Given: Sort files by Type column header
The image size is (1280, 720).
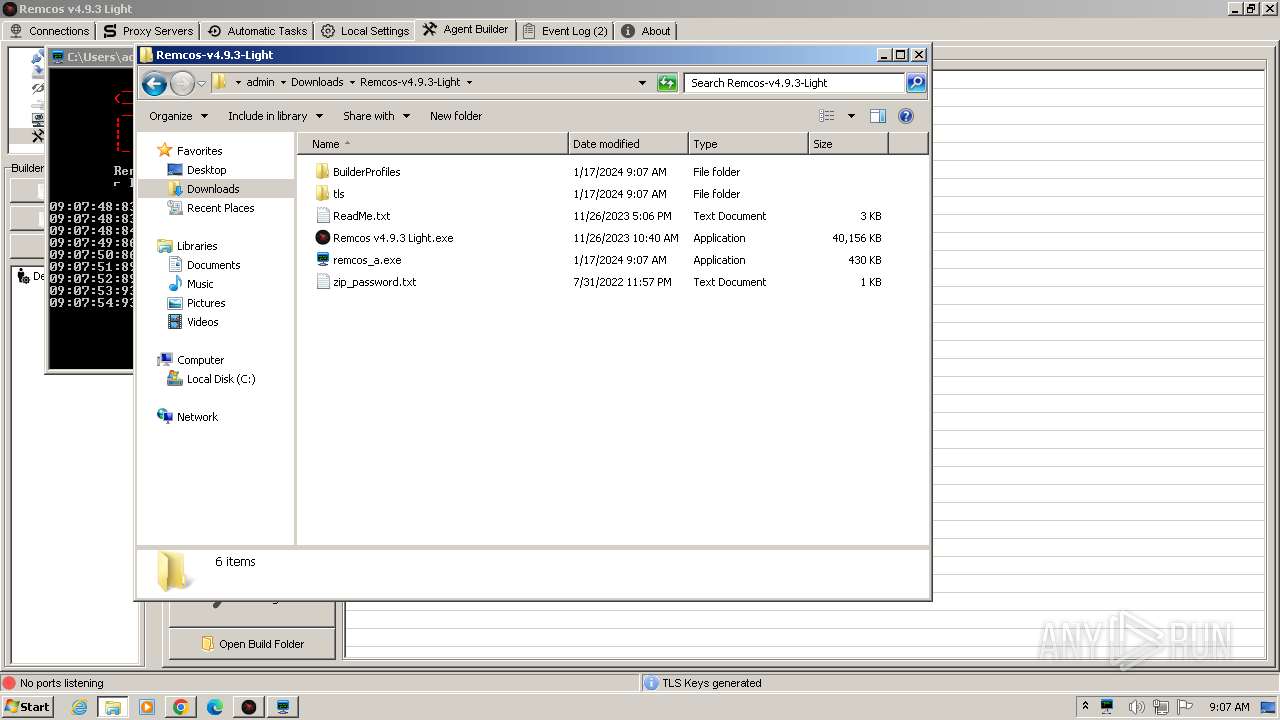Looking at the screenshot, I should pyautogui.click(x=748, y=144).
